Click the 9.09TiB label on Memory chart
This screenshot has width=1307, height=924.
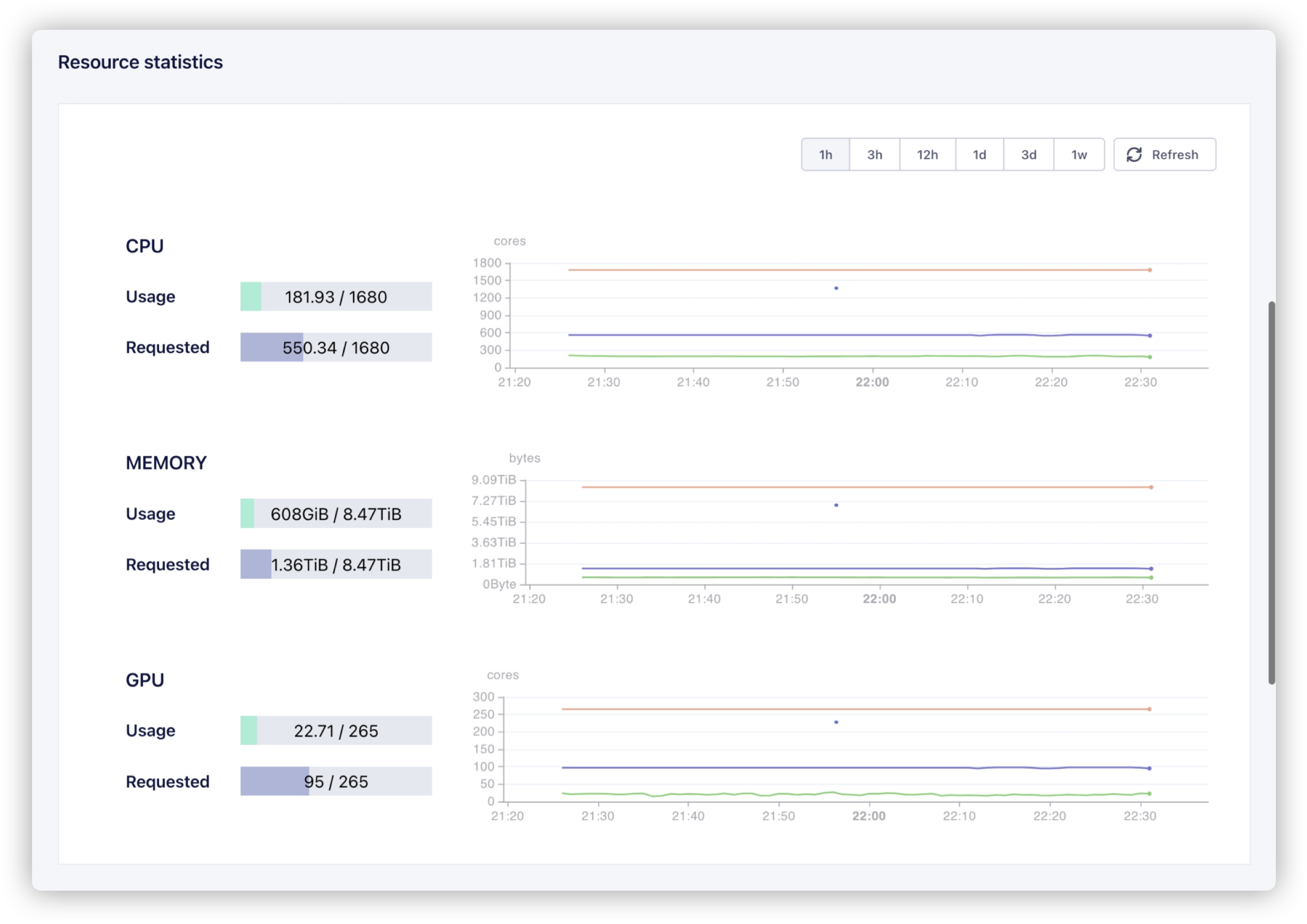[x=494, y=480]
